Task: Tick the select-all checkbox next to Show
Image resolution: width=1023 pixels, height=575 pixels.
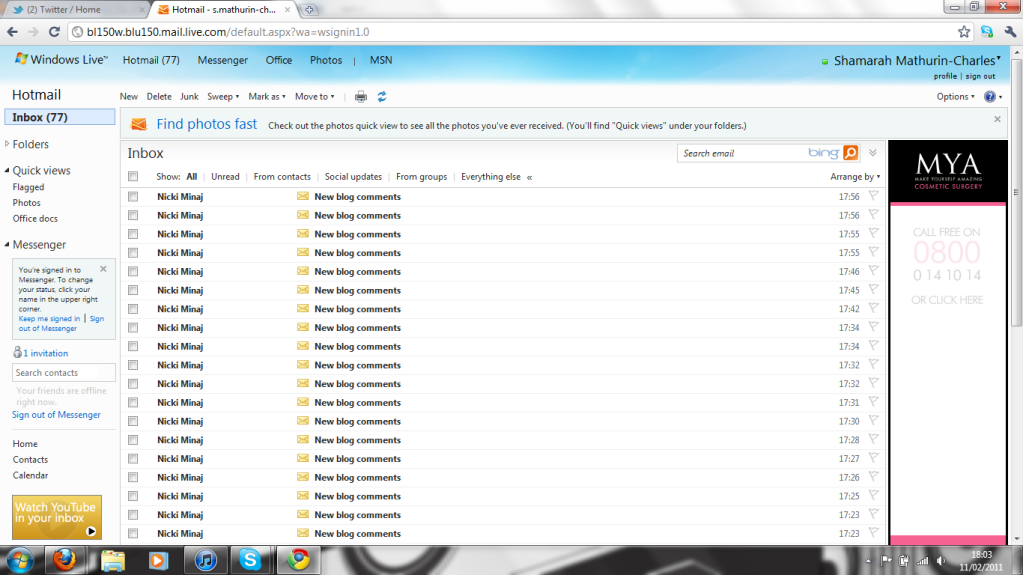Action: coord(133,176)
